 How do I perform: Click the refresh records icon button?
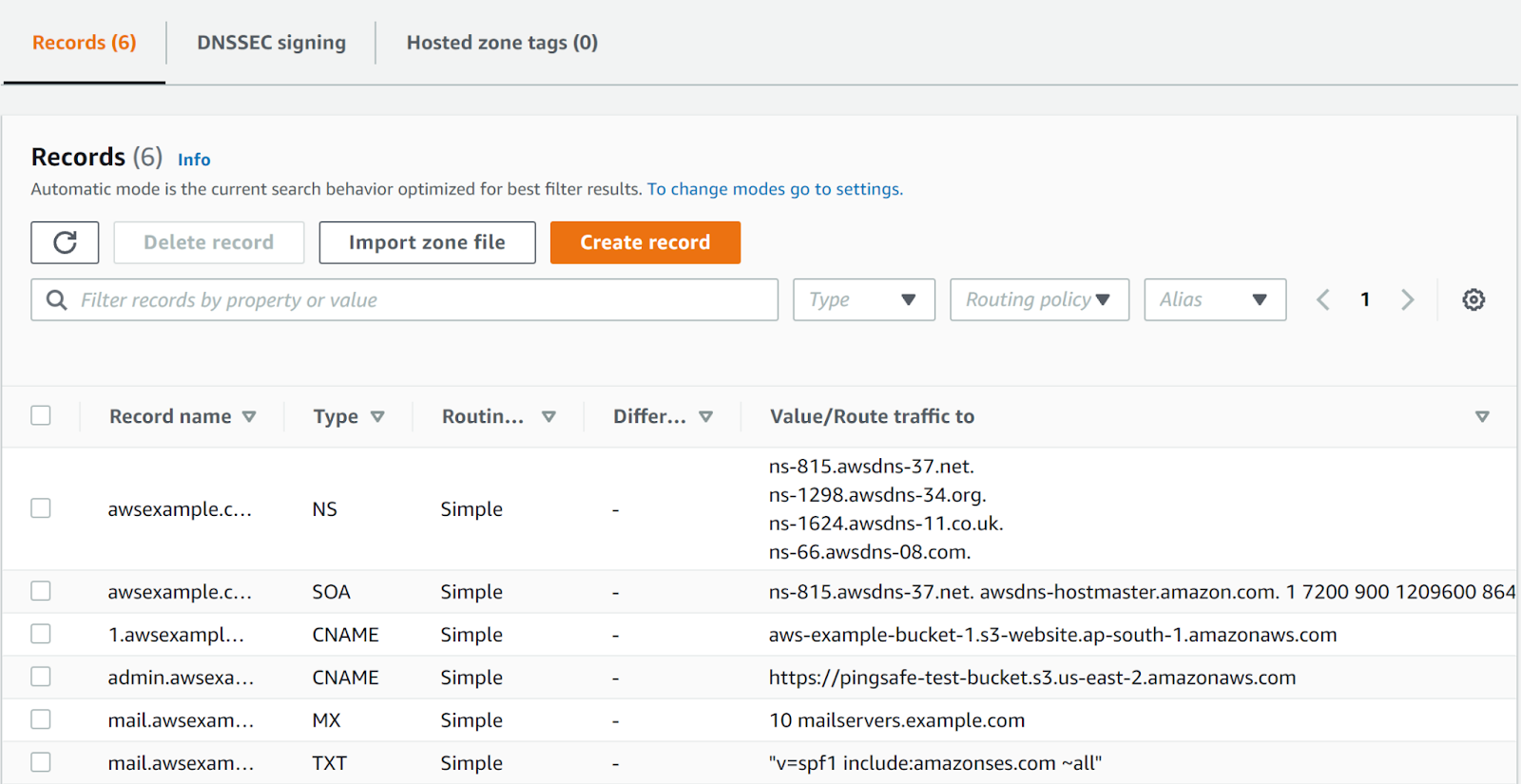[x=65, y=242]
